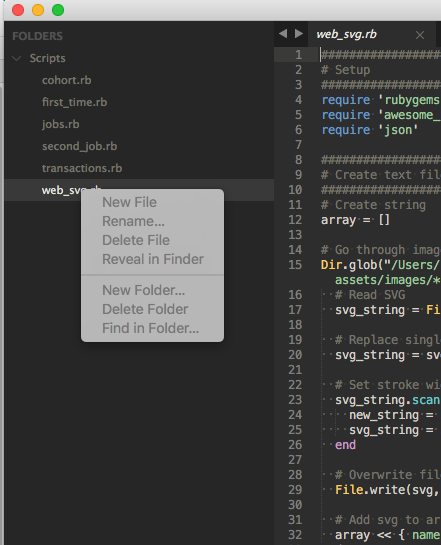Image resolution: width=441 pixels, height=545 pixels.
Task: Select Reveal in Finder
Action: (x=152, y=259)
